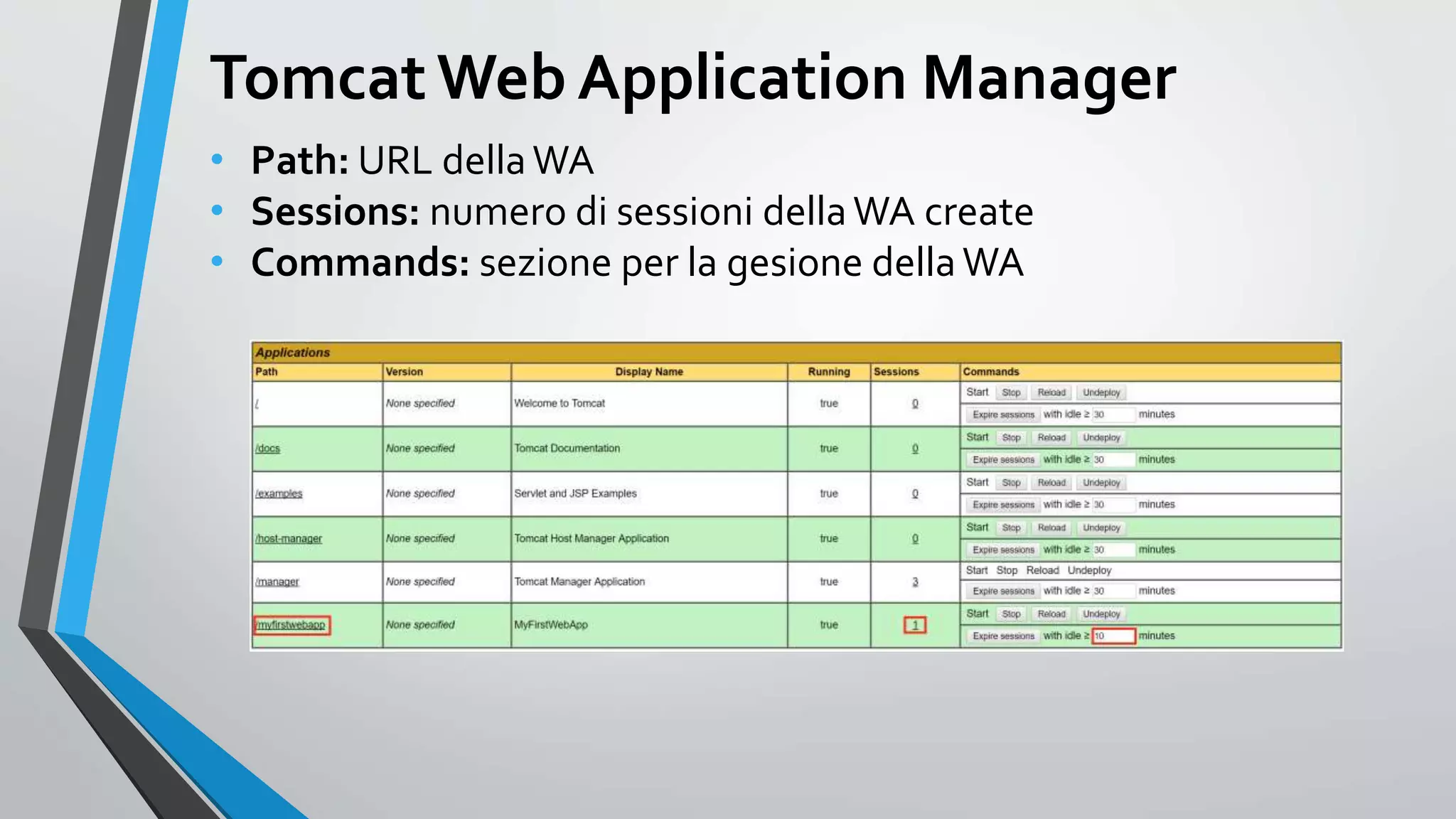Screen dimensions: 1456x819
Task: Click the sessions count for /manager
Action: point(915,582)
